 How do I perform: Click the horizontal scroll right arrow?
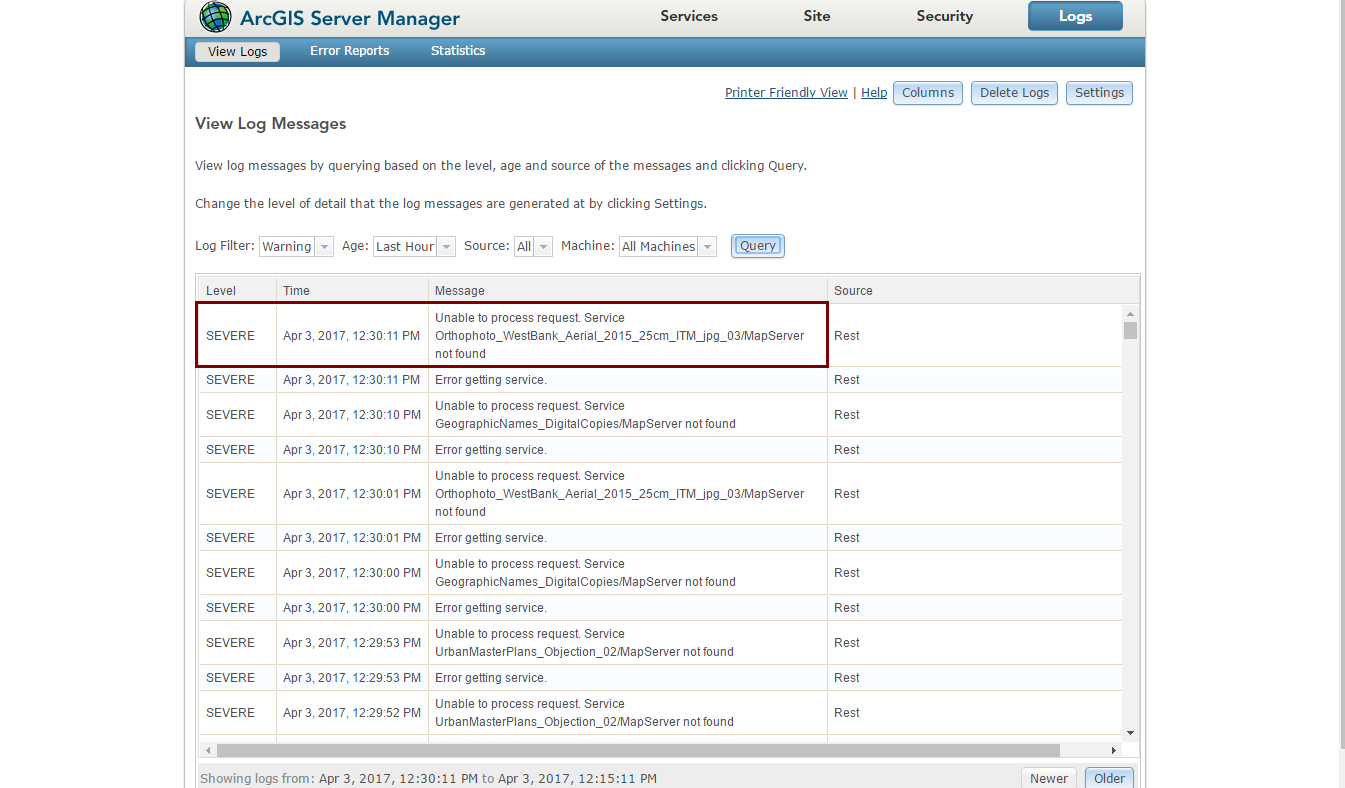point(1114,750)
